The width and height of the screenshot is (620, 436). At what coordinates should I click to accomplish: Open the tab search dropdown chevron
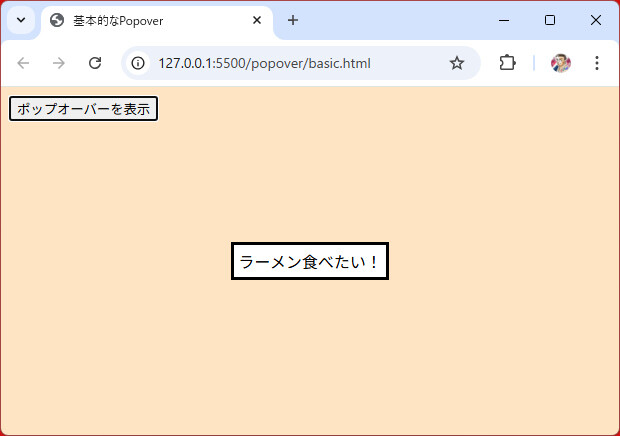[20, 20]
